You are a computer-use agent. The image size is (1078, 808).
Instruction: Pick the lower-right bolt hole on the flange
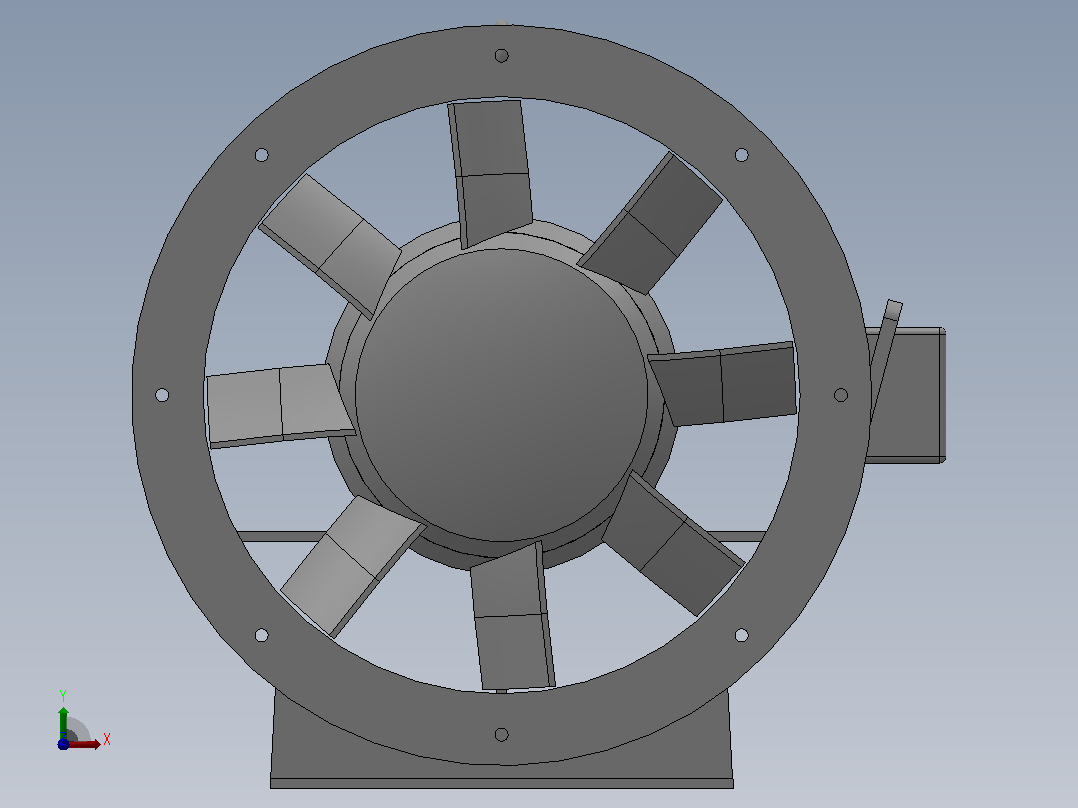(x=741, y=635)
